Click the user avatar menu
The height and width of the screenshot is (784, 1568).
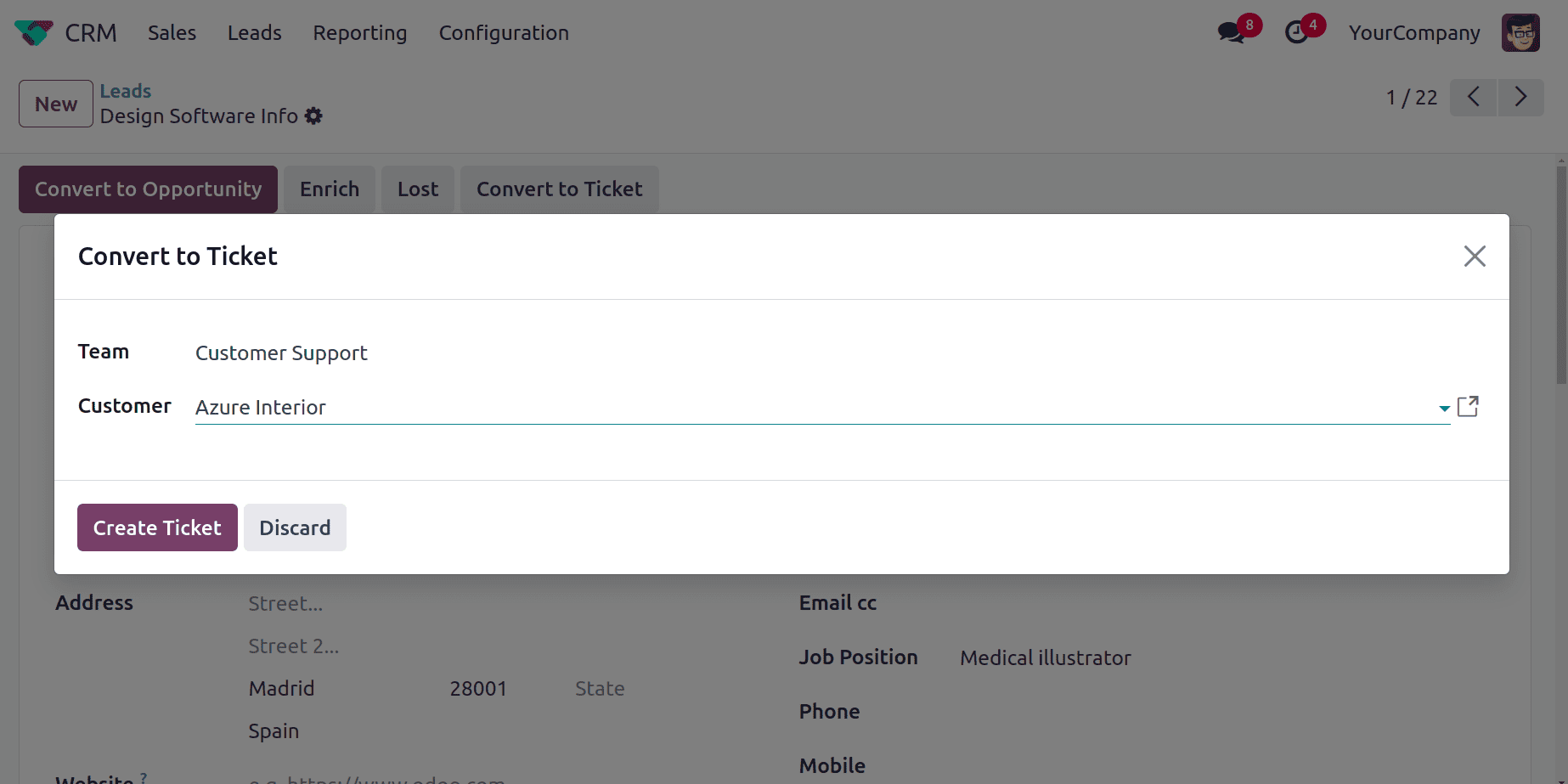pos(1520,32)
